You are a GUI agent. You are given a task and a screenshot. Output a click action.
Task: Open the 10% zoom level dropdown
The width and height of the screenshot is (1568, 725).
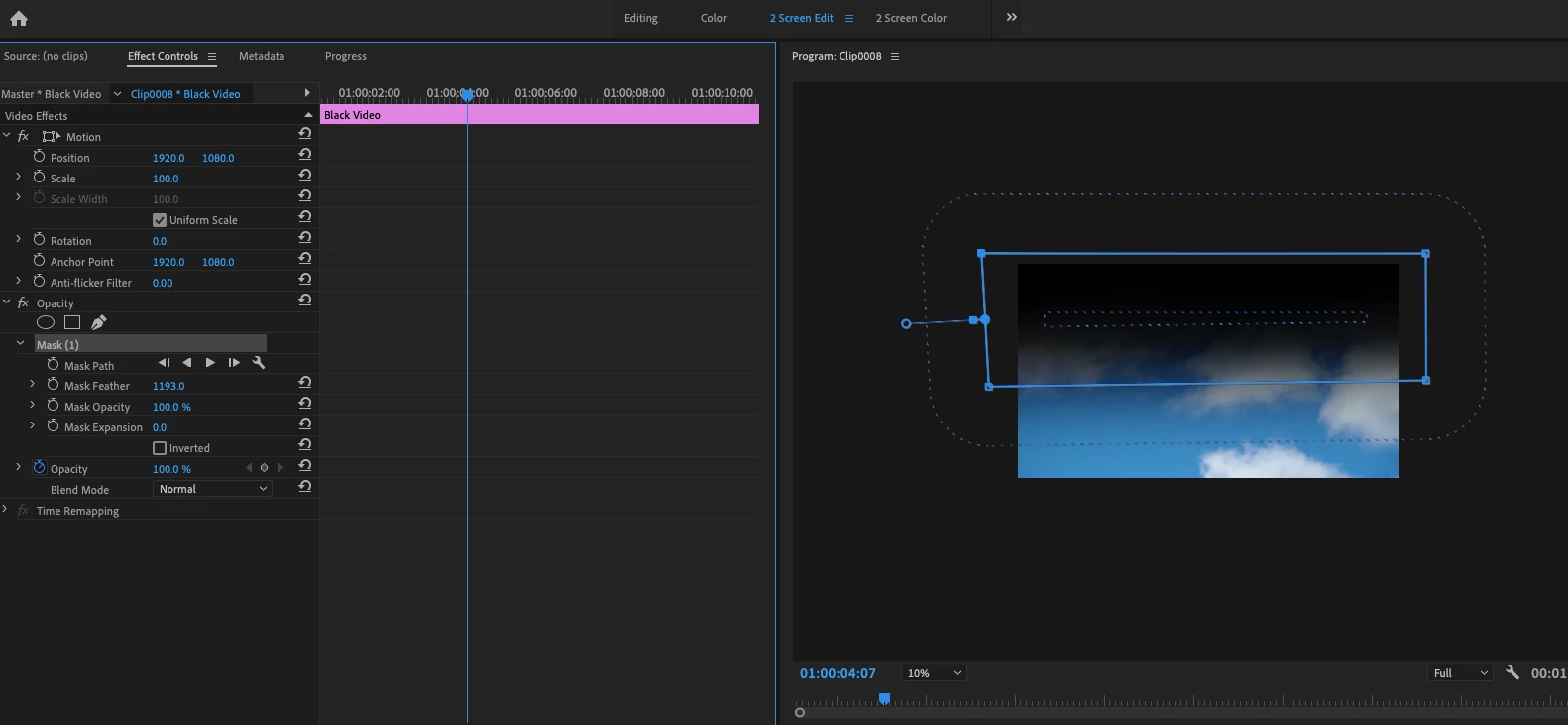(933, 673)
